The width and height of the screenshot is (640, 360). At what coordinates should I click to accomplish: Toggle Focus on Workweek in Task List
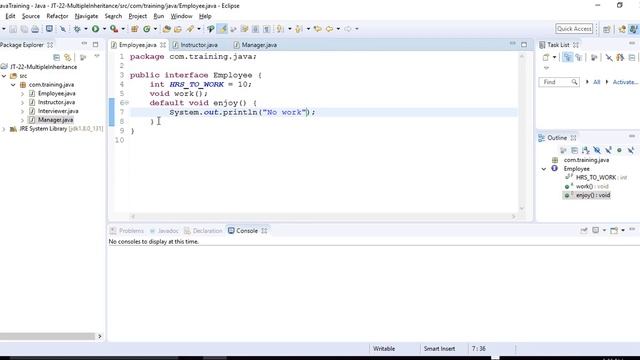[x=594, y=58]
